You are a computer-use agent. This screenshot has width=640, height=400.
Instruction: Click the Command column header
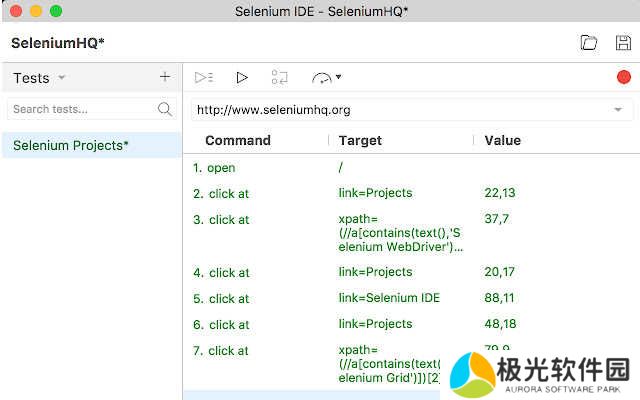click(x=238, y=141)
